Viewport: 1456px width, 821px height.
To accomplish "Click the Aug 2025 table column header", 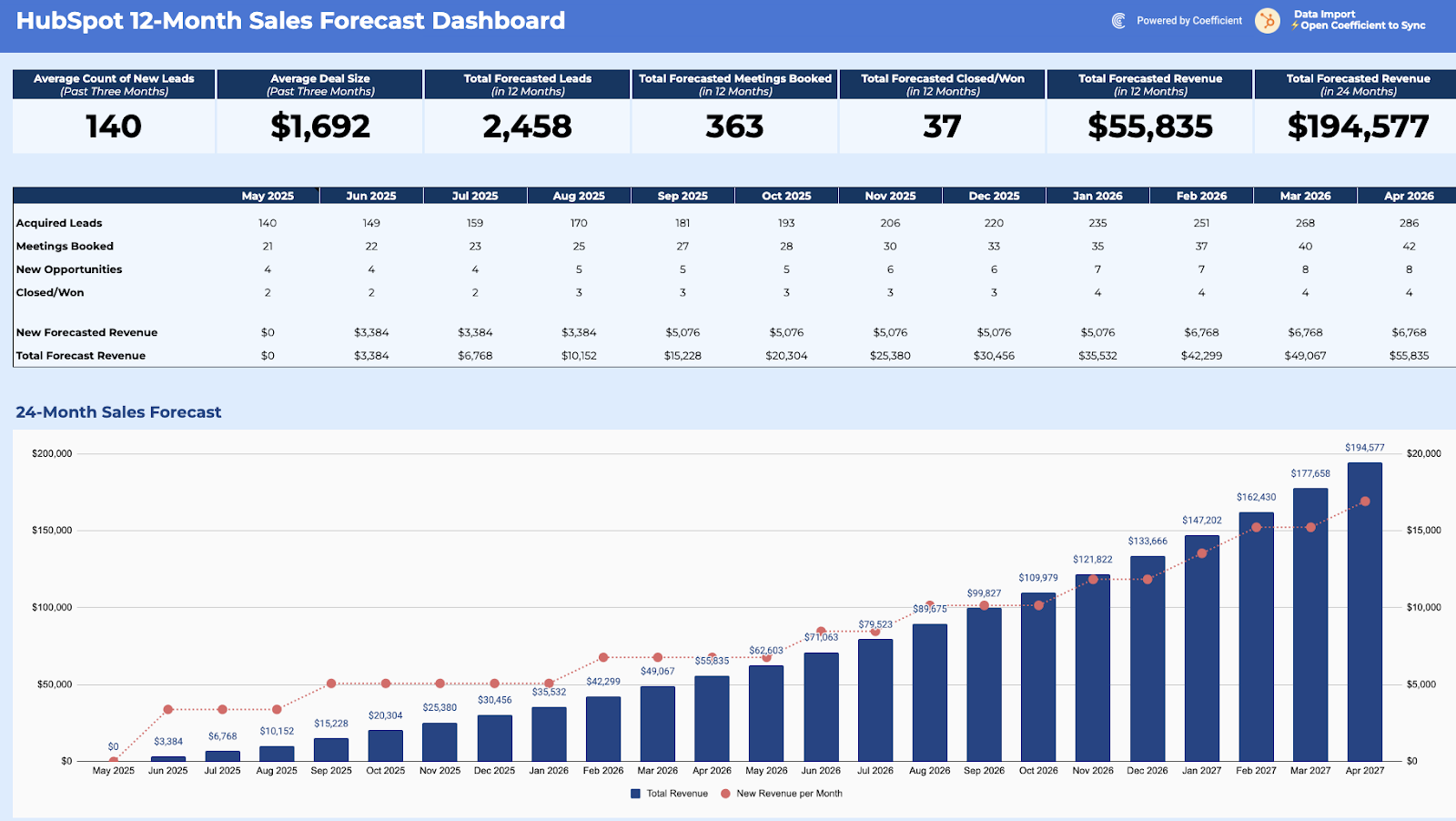I will pos(579,196).
